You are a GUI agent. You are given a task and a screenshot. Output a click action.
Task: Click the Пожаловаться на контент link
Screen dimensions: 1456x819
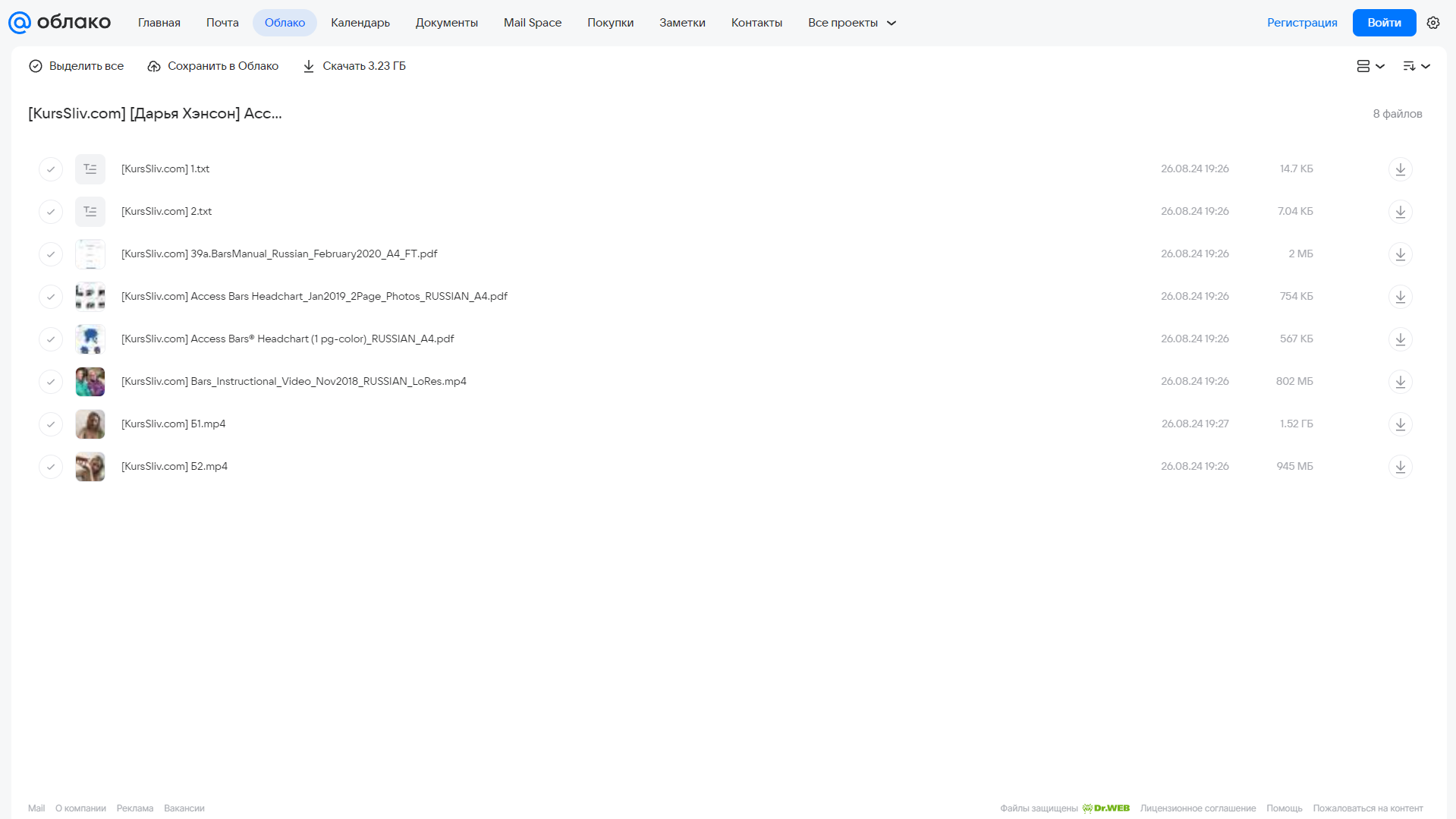tap(1367, 808)
